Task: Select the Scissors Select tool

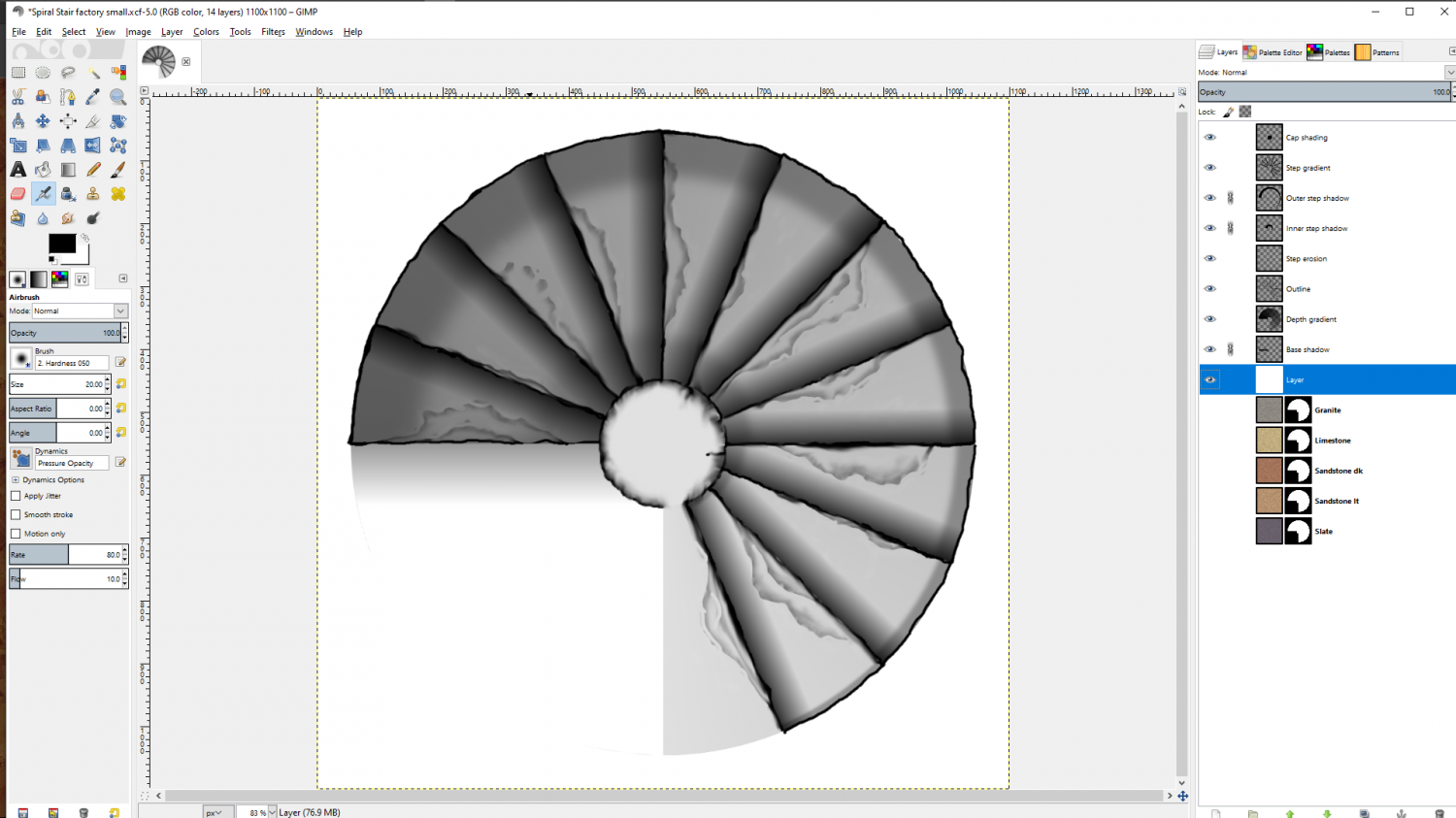Action: tap(18, 97)
